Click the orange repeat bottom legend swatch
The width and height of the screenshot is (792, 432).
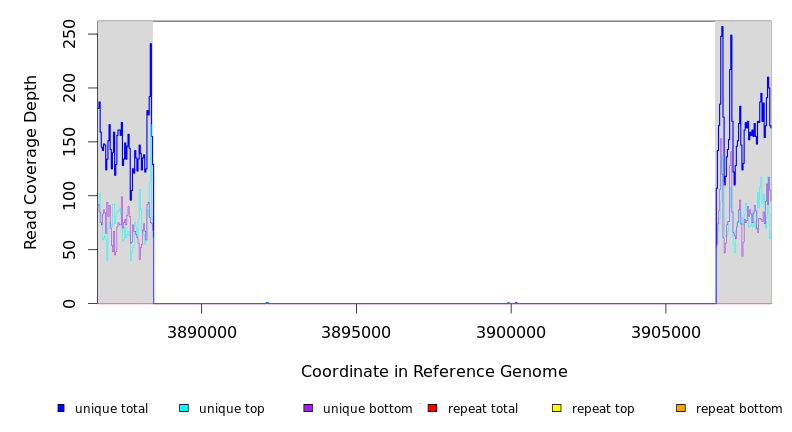pyautogui.click(x=681, y=408)
